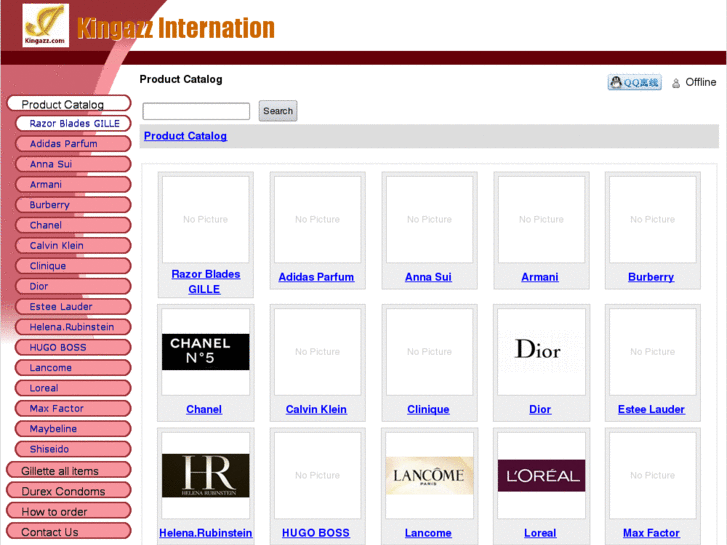Open HUGO BOSS in the sidebar
The image size is (727, 545).
click(x=73, y=347)
